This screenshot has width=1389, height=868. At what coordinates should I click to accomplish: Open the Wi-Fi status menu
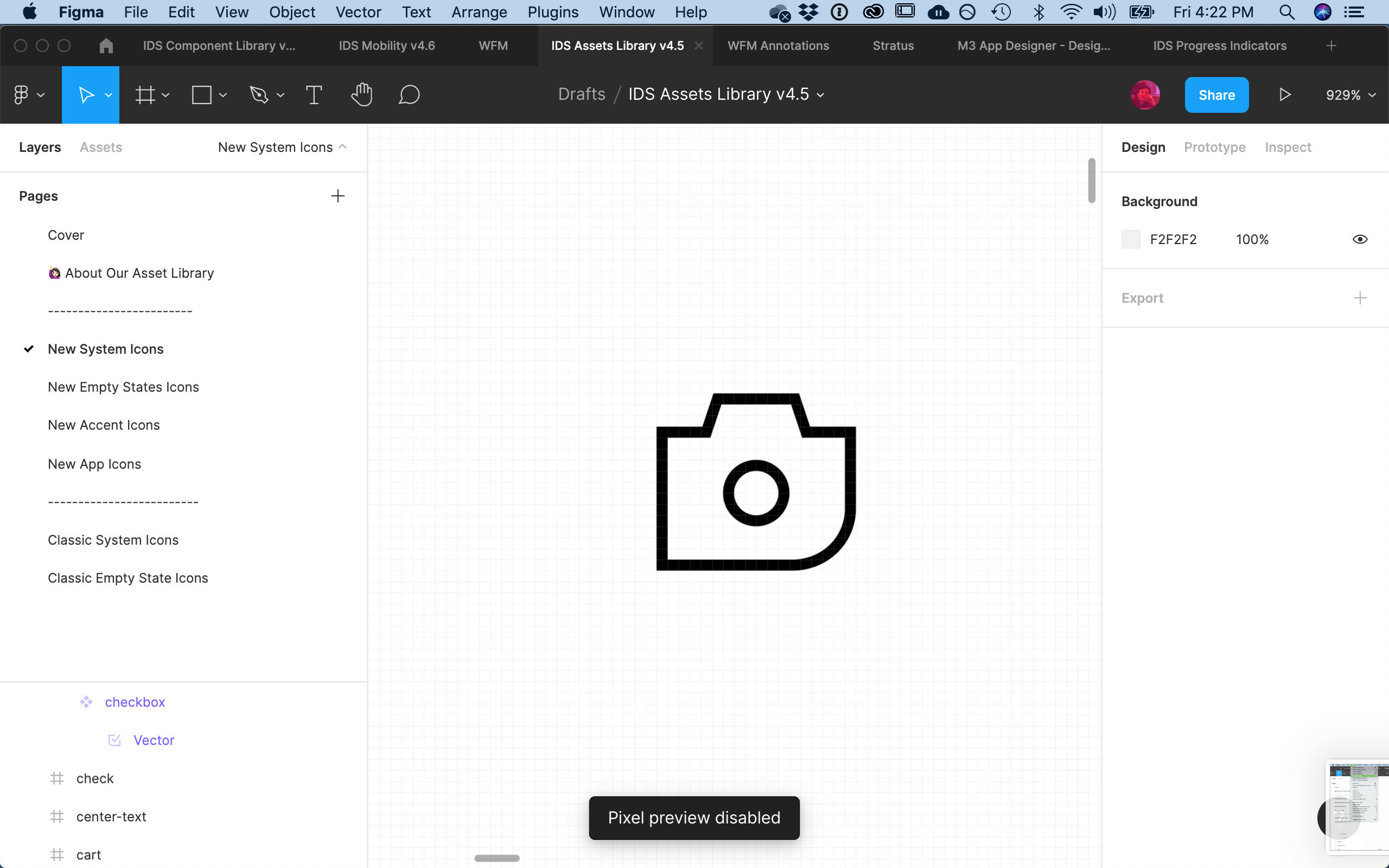pyautogui.click(x=1071, y=12)
